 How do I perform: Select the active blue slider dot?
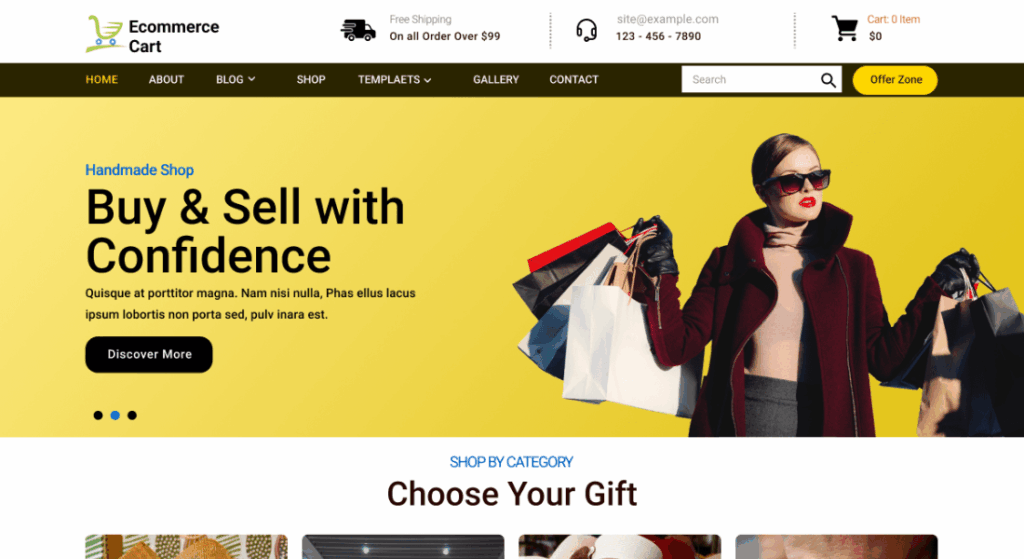point(115,415)
